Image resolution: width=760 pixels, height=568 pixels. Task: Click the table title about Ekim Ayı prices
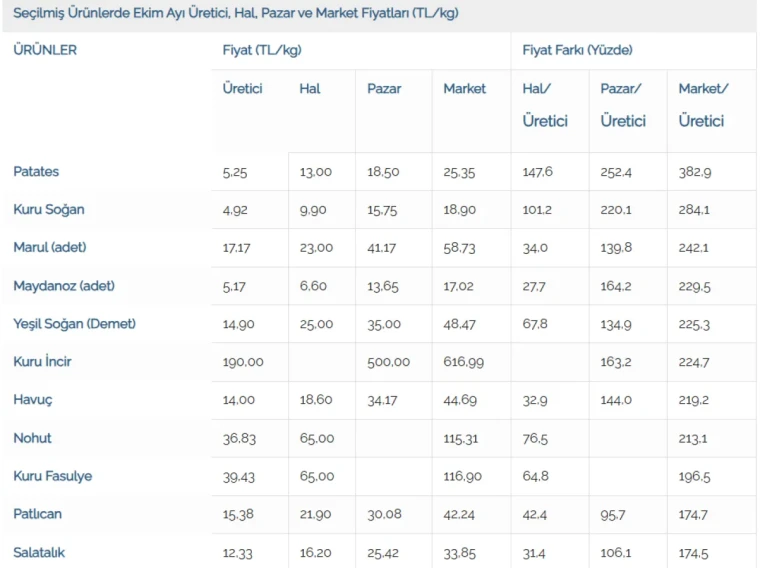[x=236, y=14]
